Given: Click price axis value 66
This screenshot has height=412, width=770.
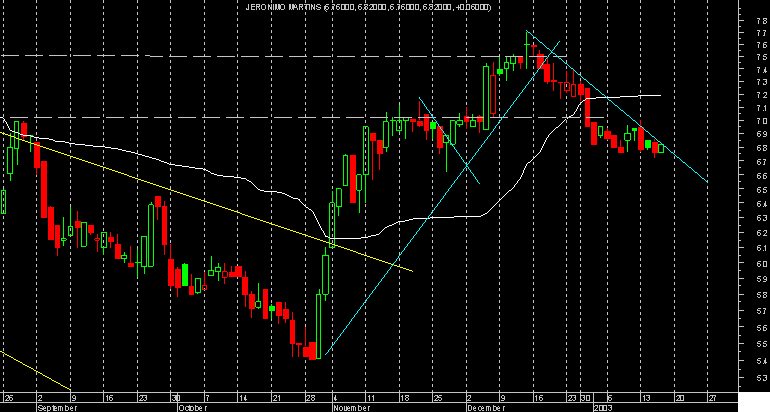Looking at the screenshot, I should [x=762, y=175].
